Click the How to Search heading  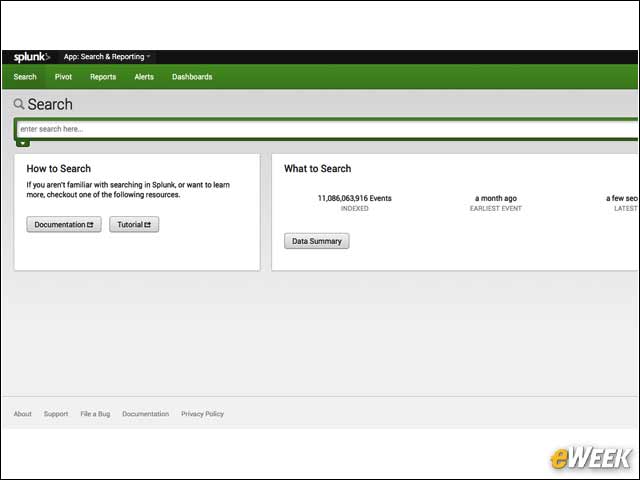tap(59, 169)
